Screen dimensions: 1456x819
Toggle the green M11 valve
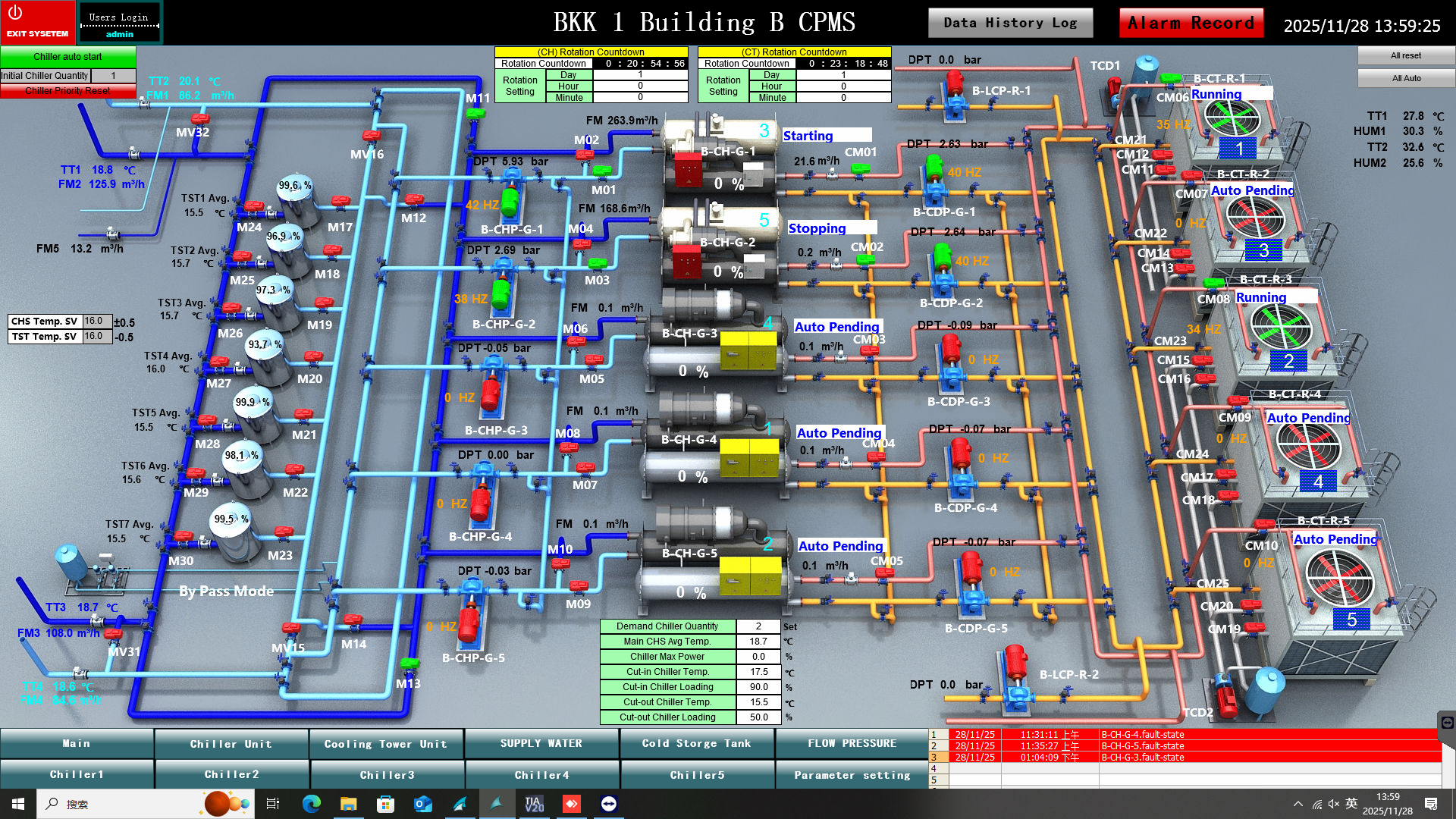(x=475, y=113)
